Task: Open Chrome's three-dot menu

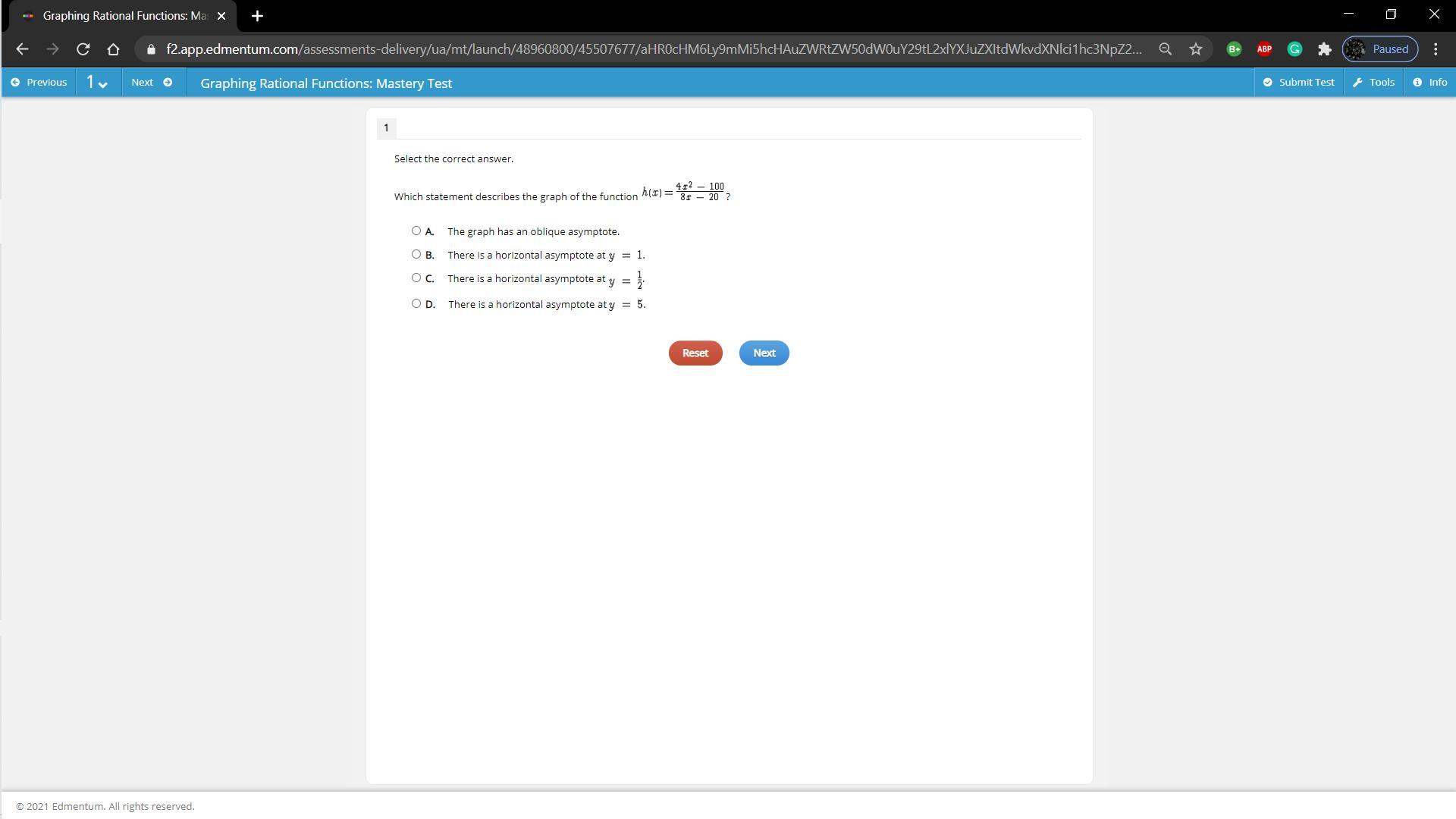Action: pos(1436,49)
